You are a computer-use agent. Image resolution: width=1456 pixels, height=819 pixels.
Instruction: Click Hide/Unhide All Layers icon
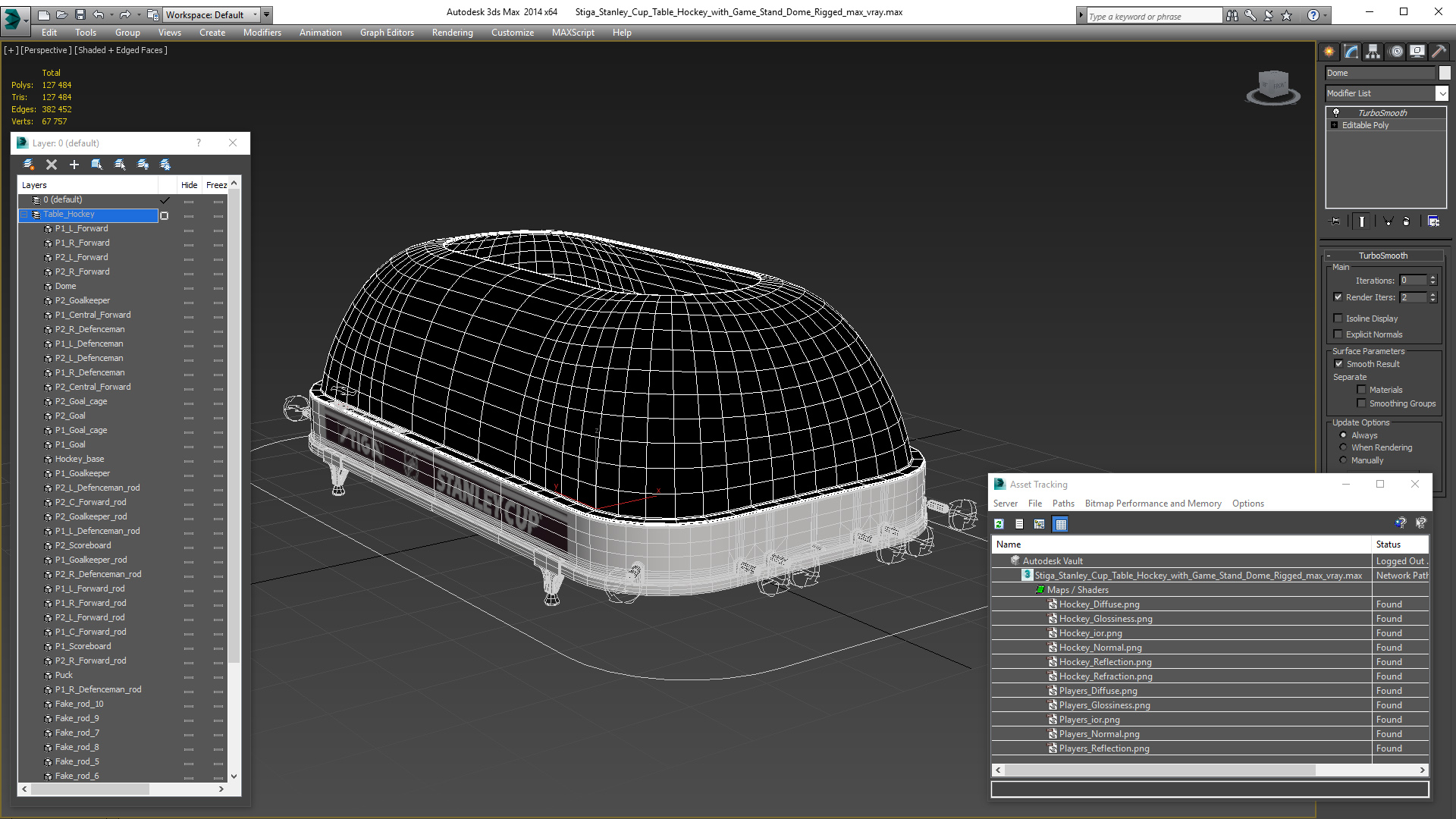pyautogui.click(x=143, y=165)
